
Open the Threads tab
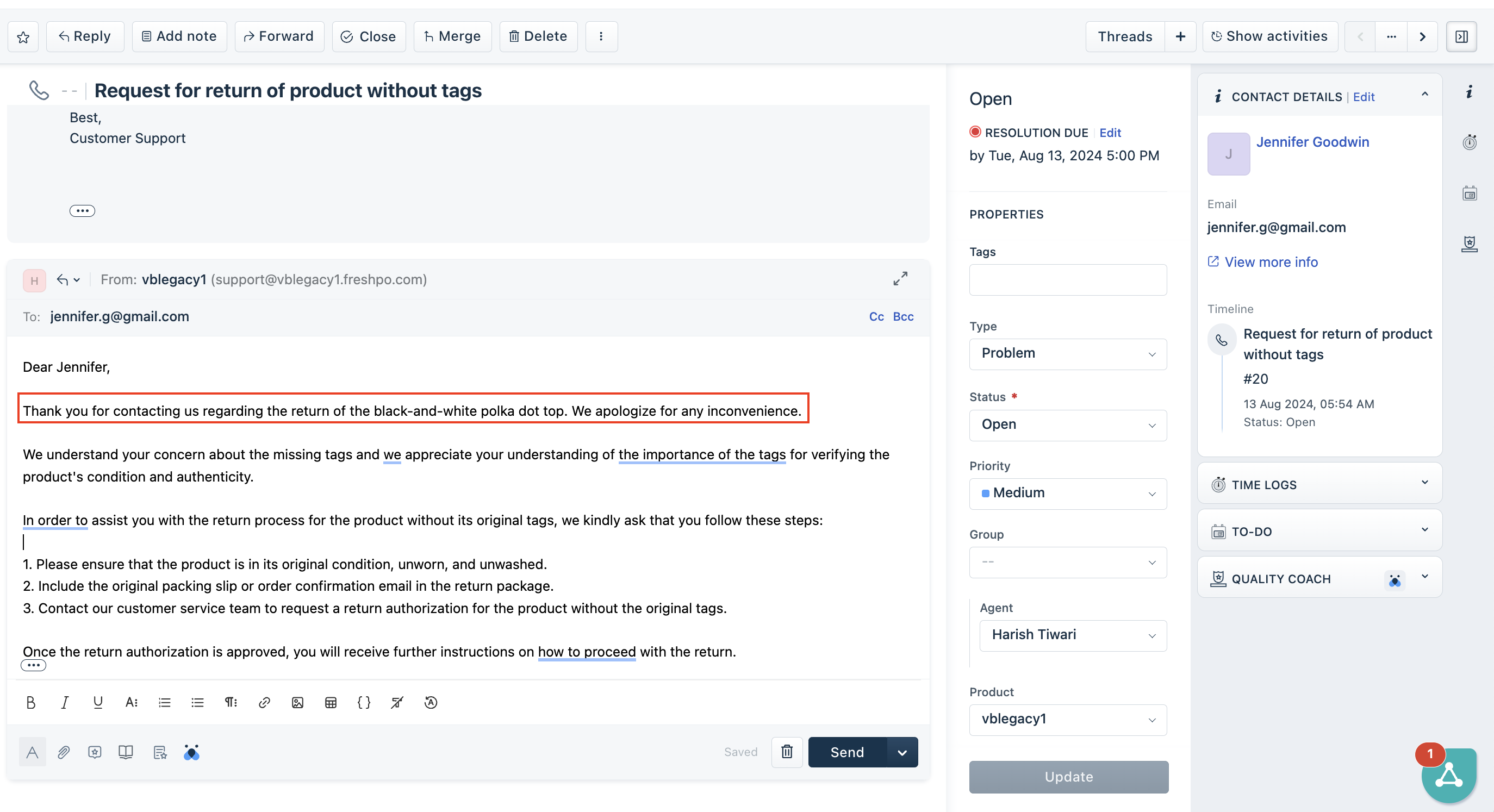pyautogui.click(x=1124, y=36)
